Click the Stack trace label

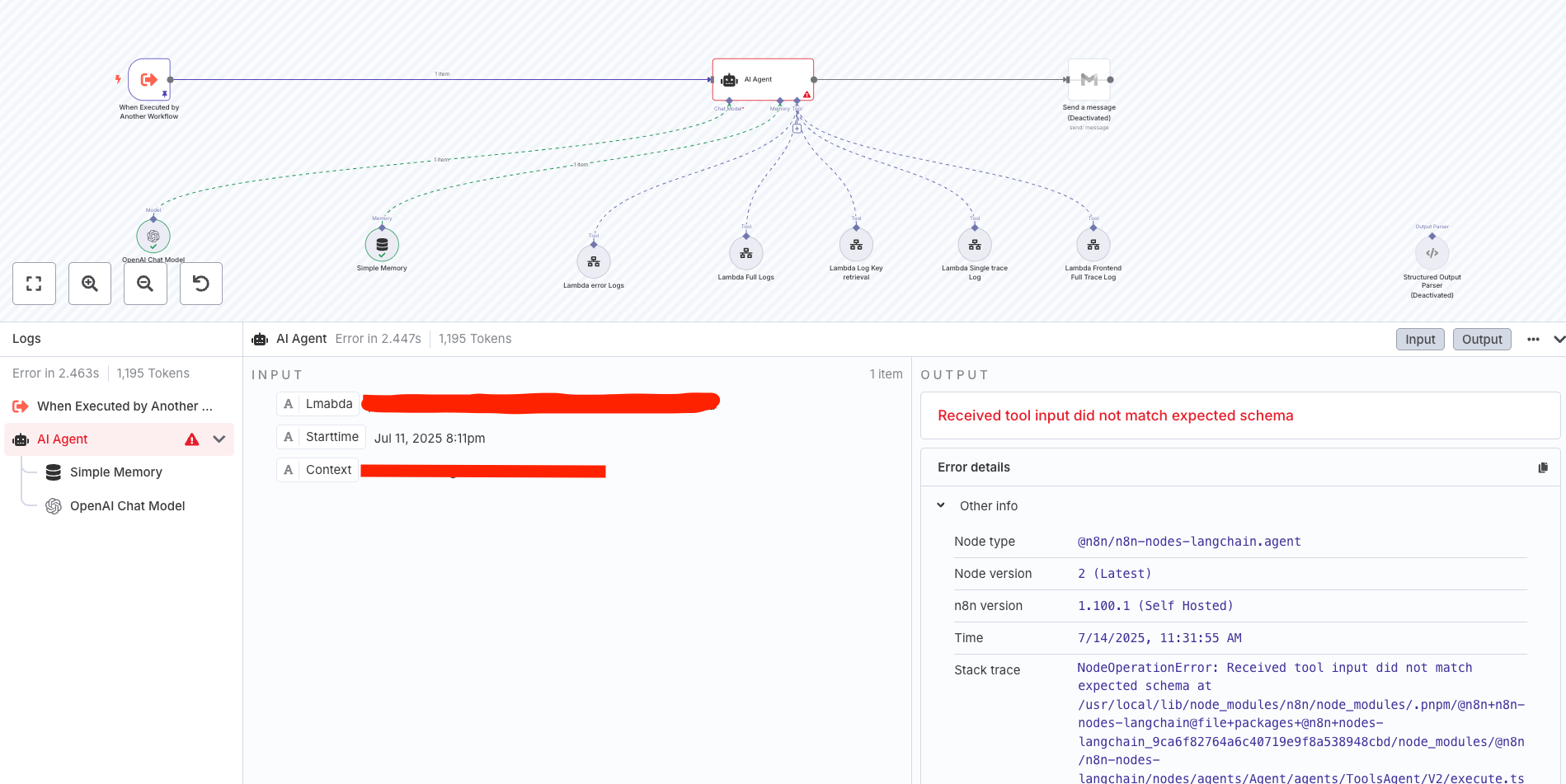coord(987,670)
